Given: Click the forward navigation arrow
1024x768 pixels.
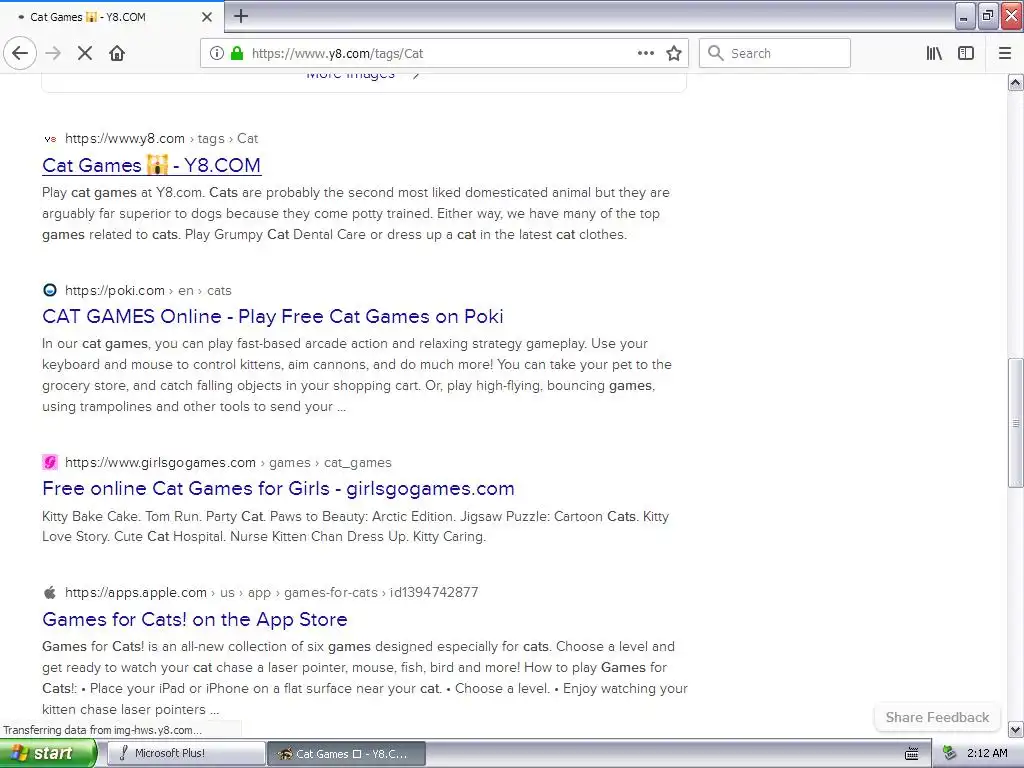Looking at the screenshot, I should click(x=53, y=53).
